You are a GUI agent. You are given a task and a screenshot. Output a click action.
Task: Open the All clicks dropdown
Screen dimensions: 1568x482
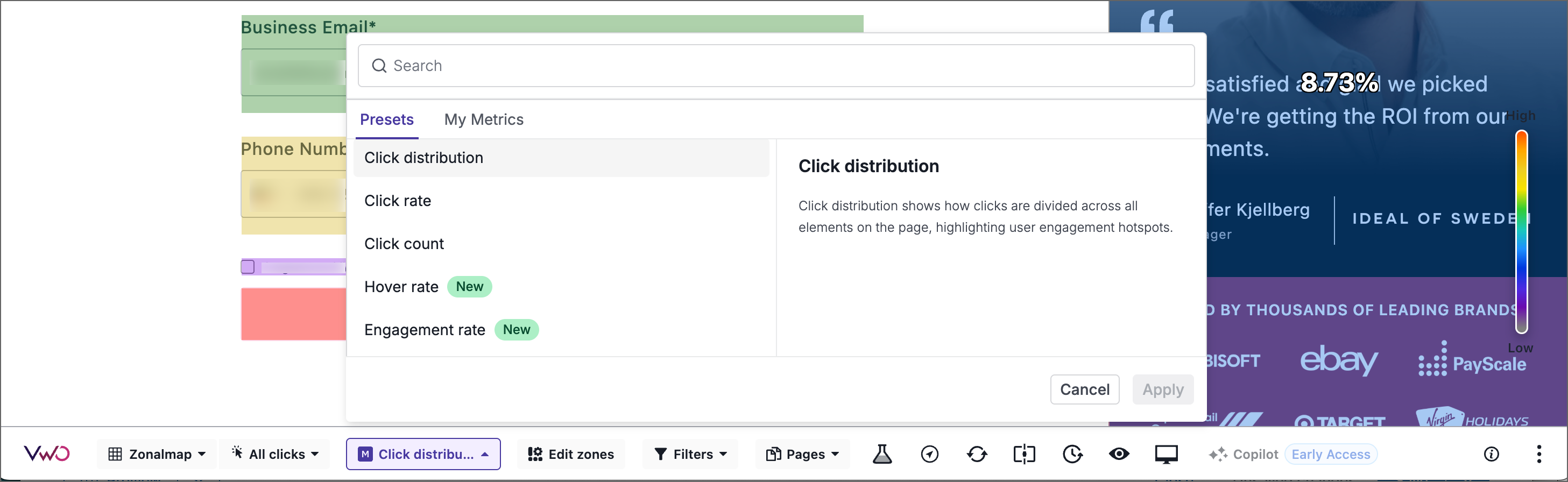(274, 454)
